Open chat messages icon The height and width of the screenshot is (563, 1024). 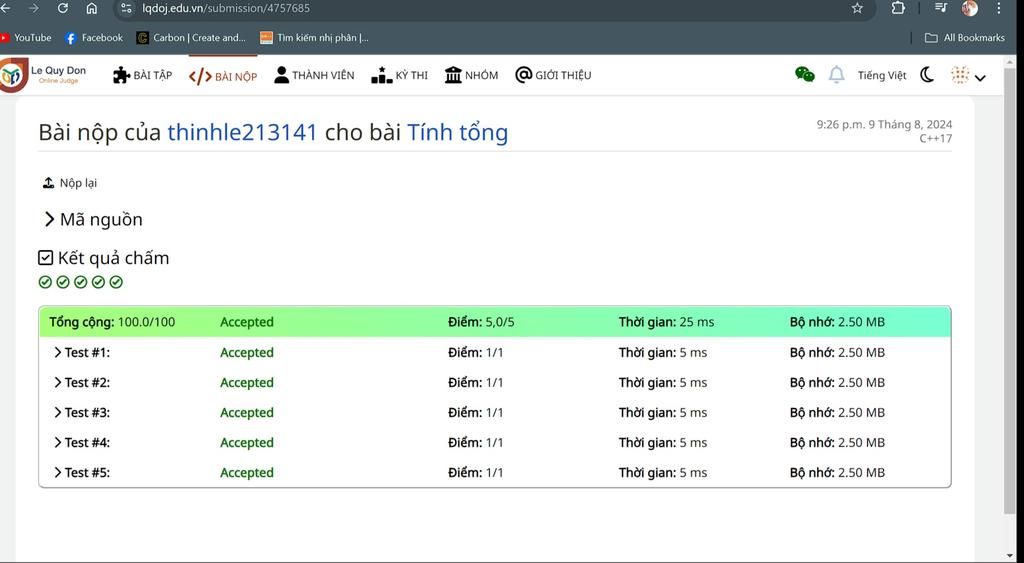coord(805,75)
